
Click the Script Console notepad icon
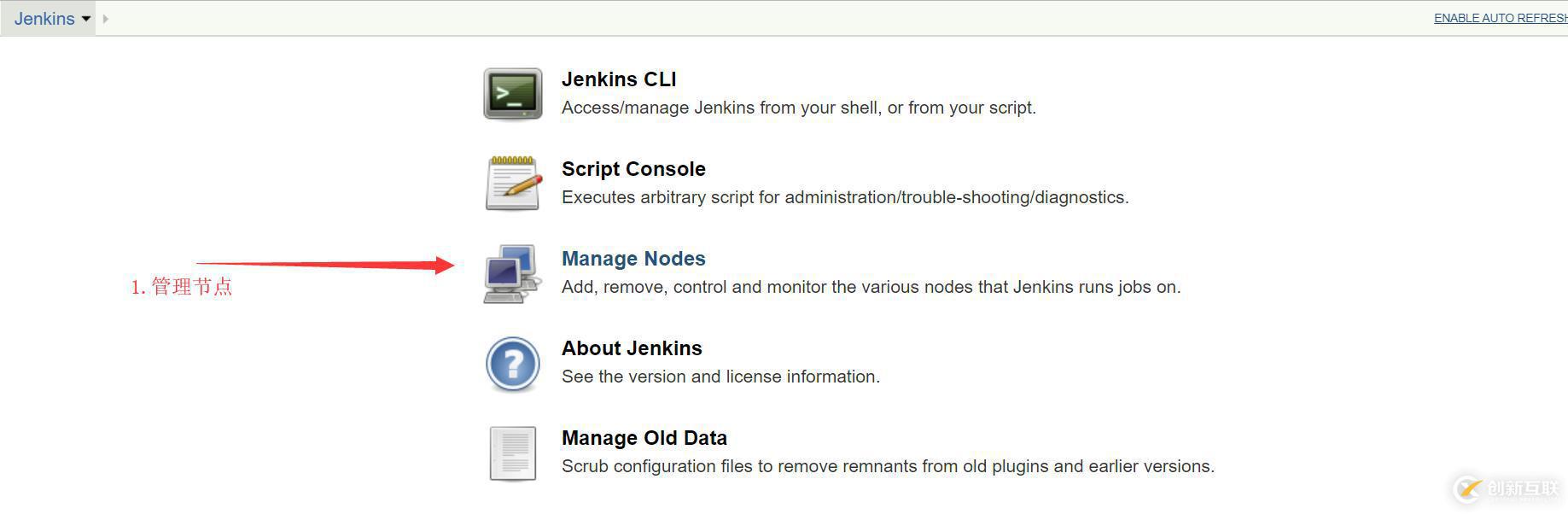pyautogui.click(x=512, y=183)
